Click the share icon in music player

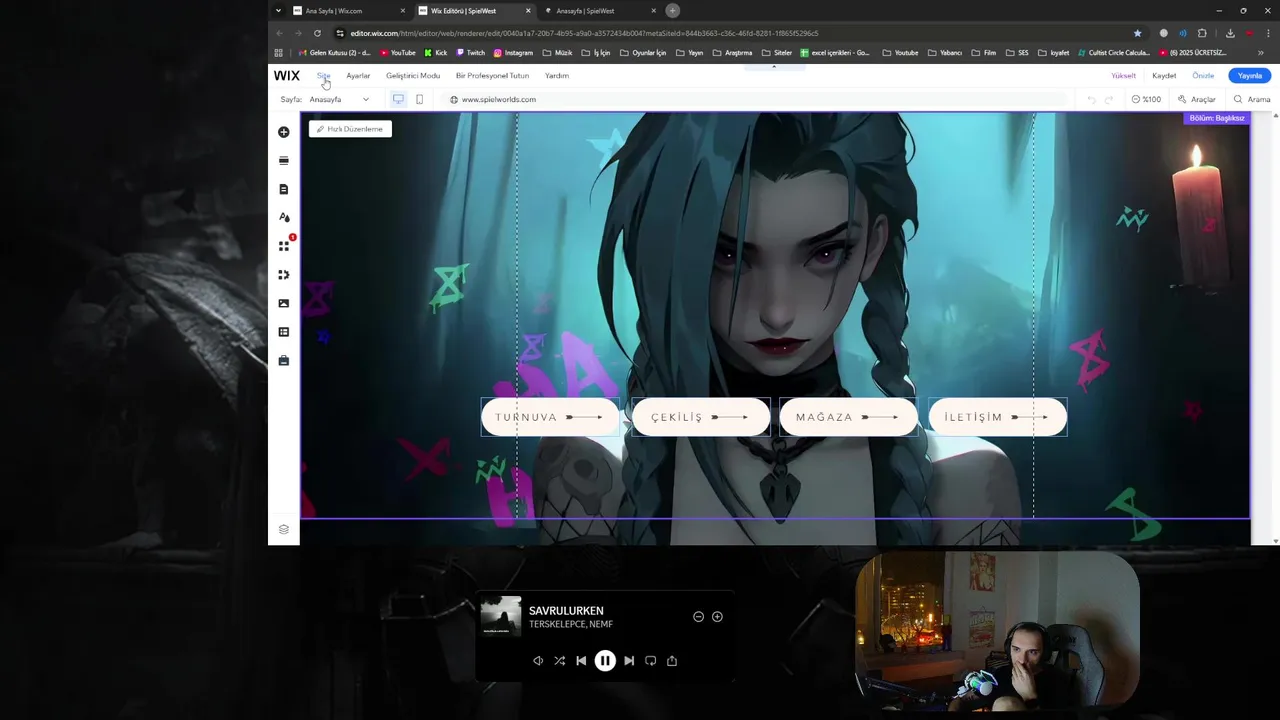[x=672, y=661]
